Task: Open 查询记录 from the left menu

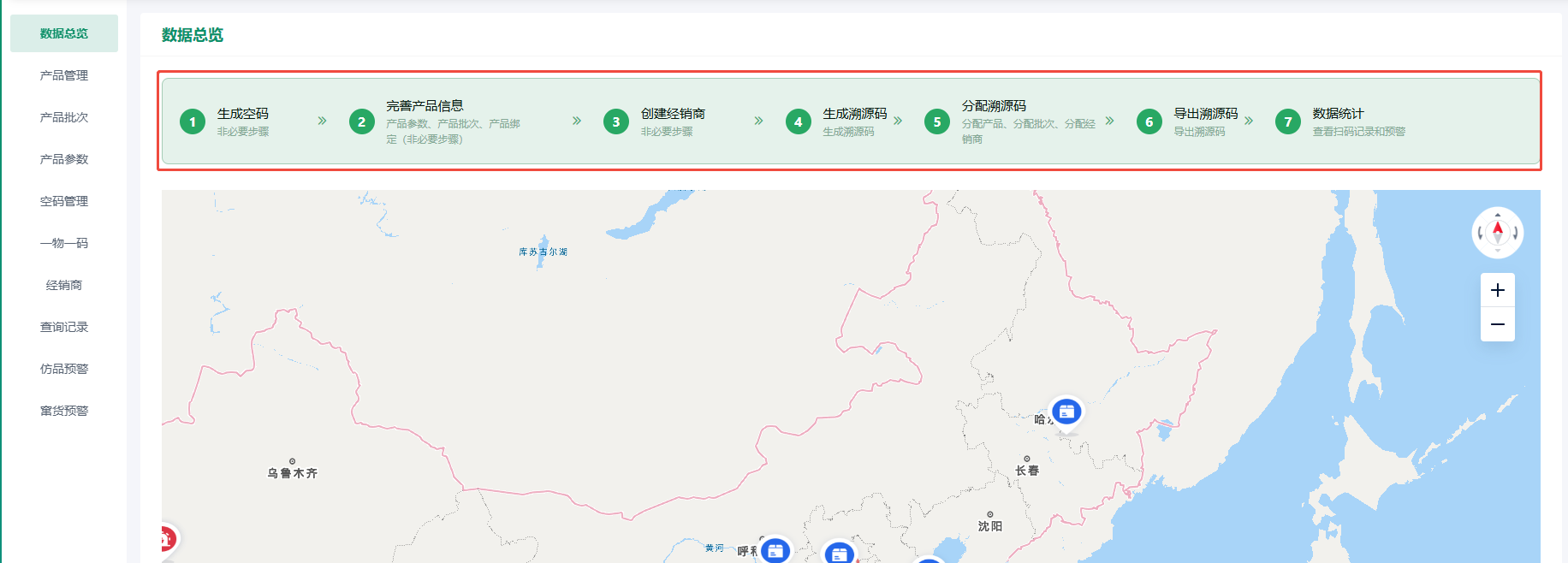Action: point(64,327)
